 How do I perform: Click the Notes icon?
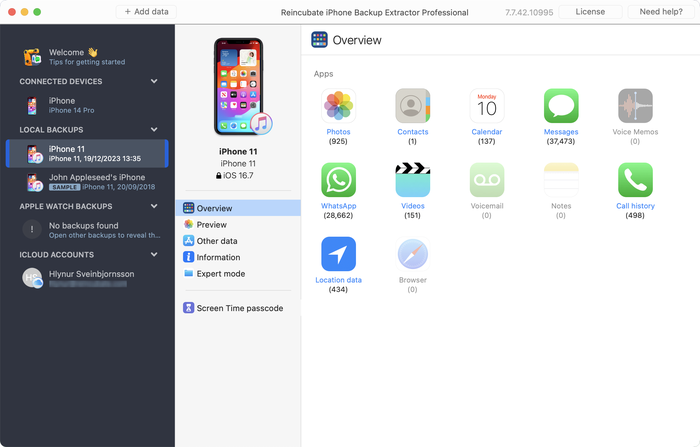point(561,180)
